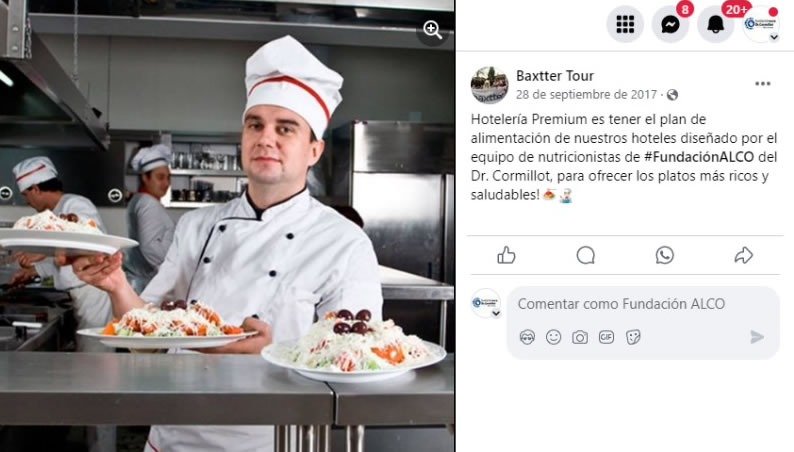The image size is (794, 452).
Task: Click the #FundaciónALCO hashtag
Action: pyautogui.click(x=699, y=157)
